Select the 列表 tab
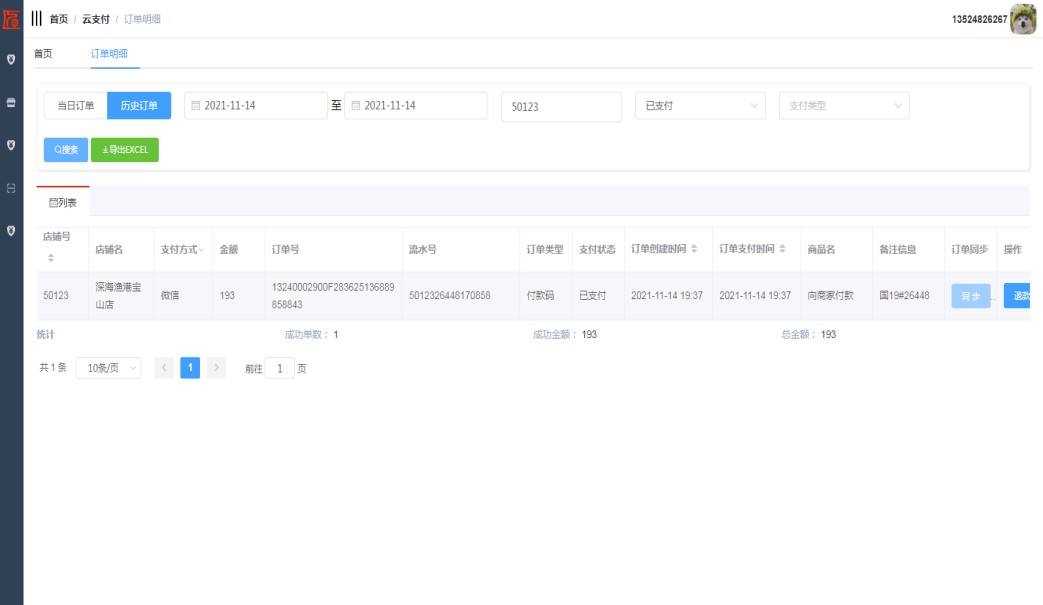The height and width of the screenshot is (605, 1043). tap(63, 202)
